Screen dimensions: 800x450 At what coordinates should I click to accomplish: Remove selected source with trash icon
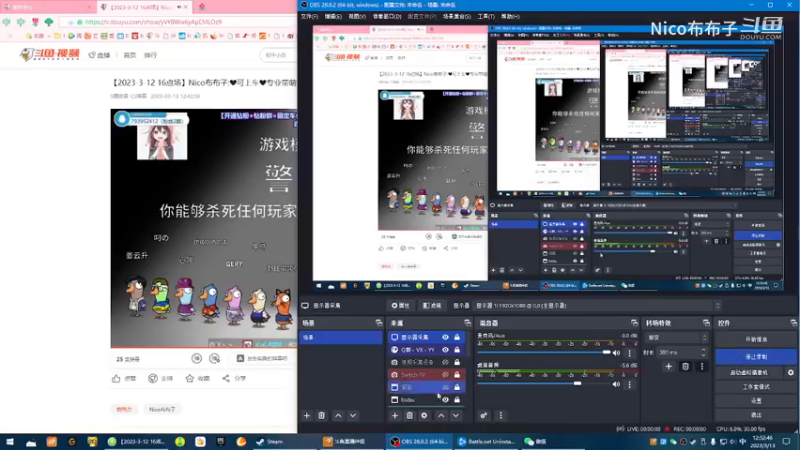(409, 415)
